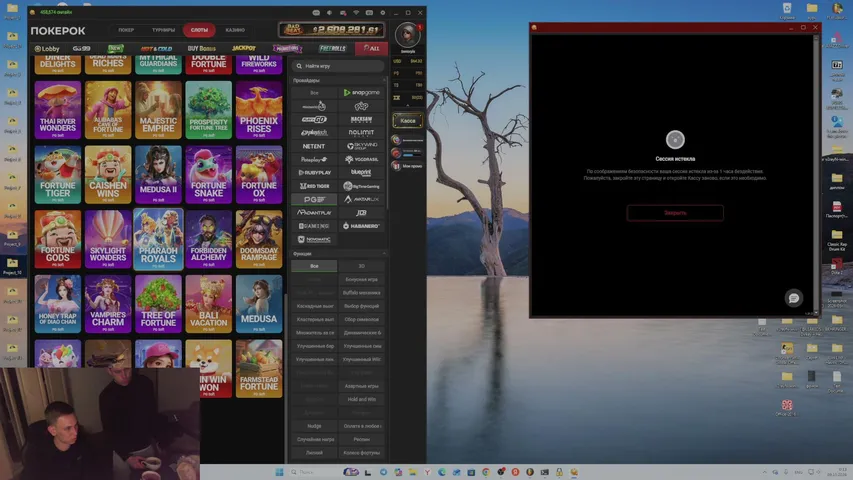Open the Thai River Wonders slot
853x480 pixels.
58,110
